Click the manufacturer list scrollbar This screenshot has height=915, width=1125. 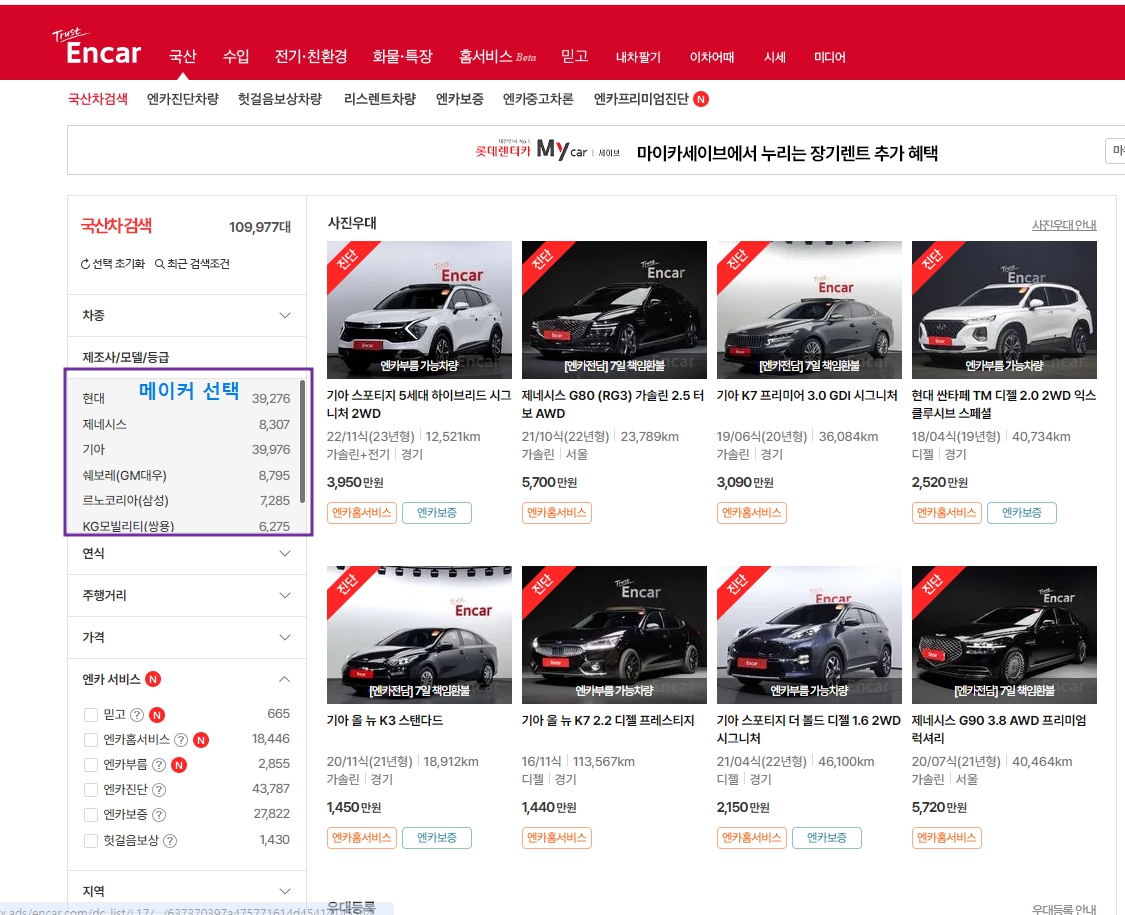click(302, 441)
